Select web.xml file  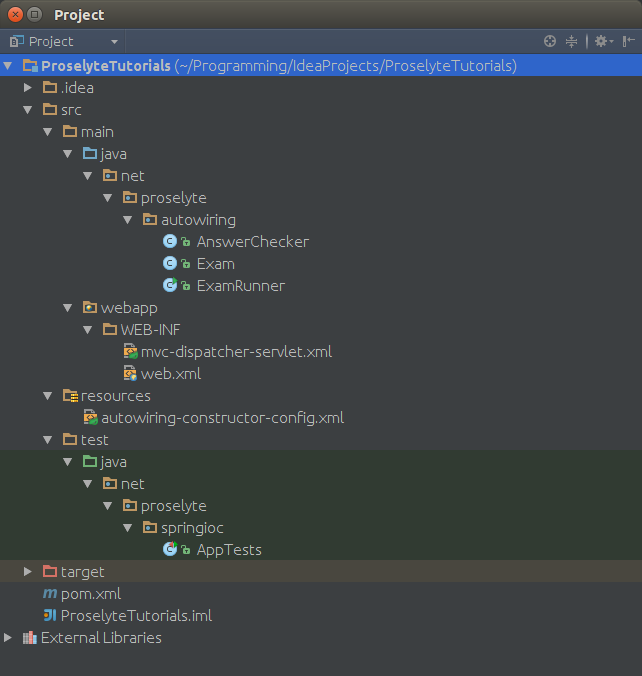[x=170, y=374]
